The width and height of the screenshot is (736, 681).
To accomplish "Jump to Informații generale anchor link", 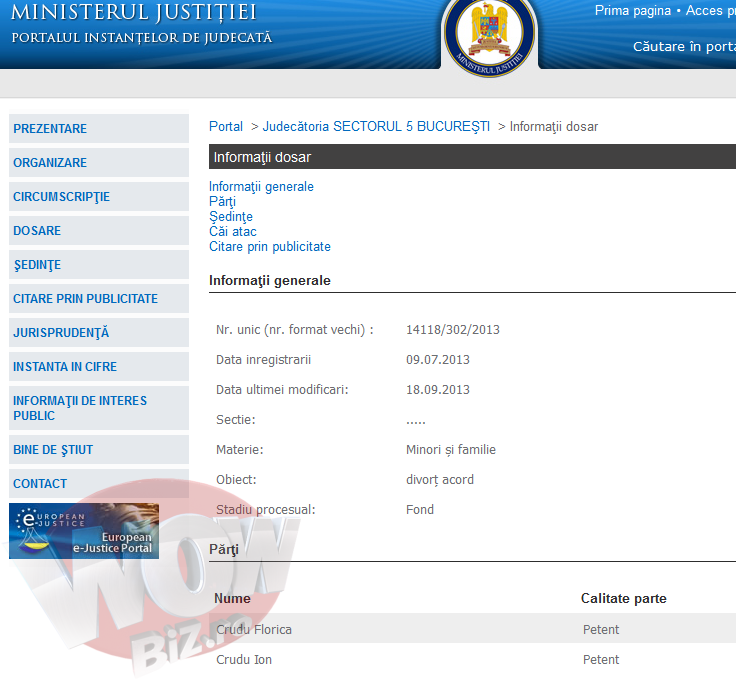I will [261, 187].
